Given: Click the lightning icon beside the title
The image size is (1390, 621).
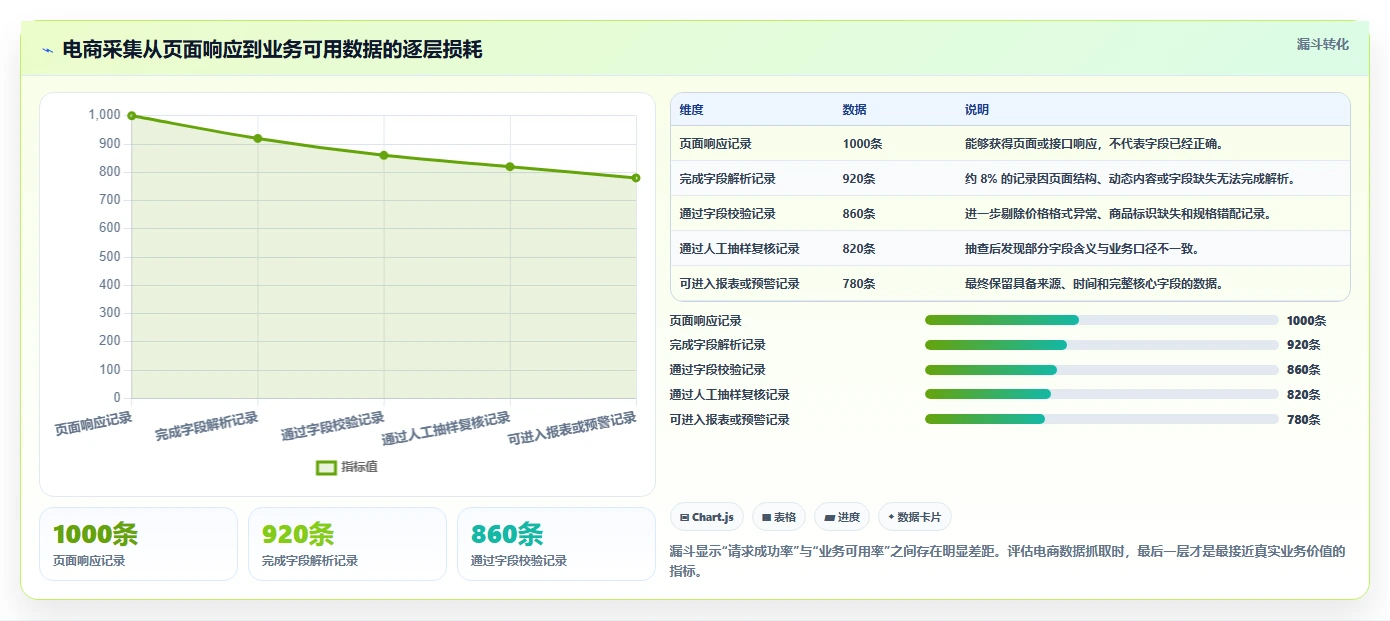Looking at the screenshot, I should pos(47,50).
